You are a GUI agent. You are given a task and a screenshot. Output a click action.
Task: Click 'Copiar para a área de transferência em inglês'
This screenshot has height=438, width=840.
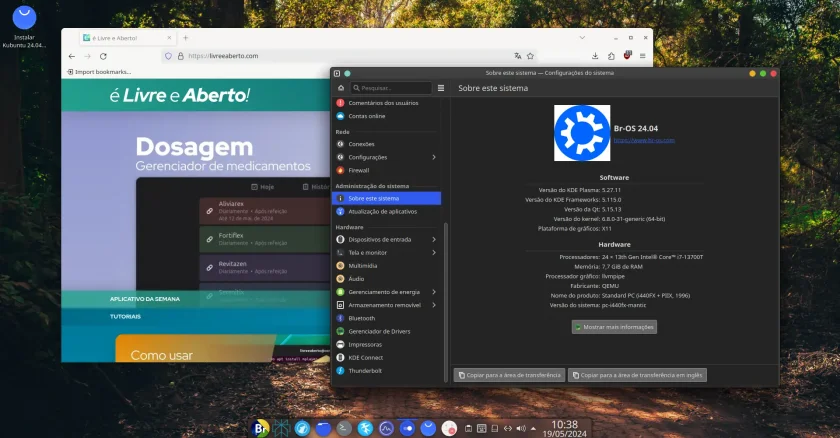click(x=637, y=375)
